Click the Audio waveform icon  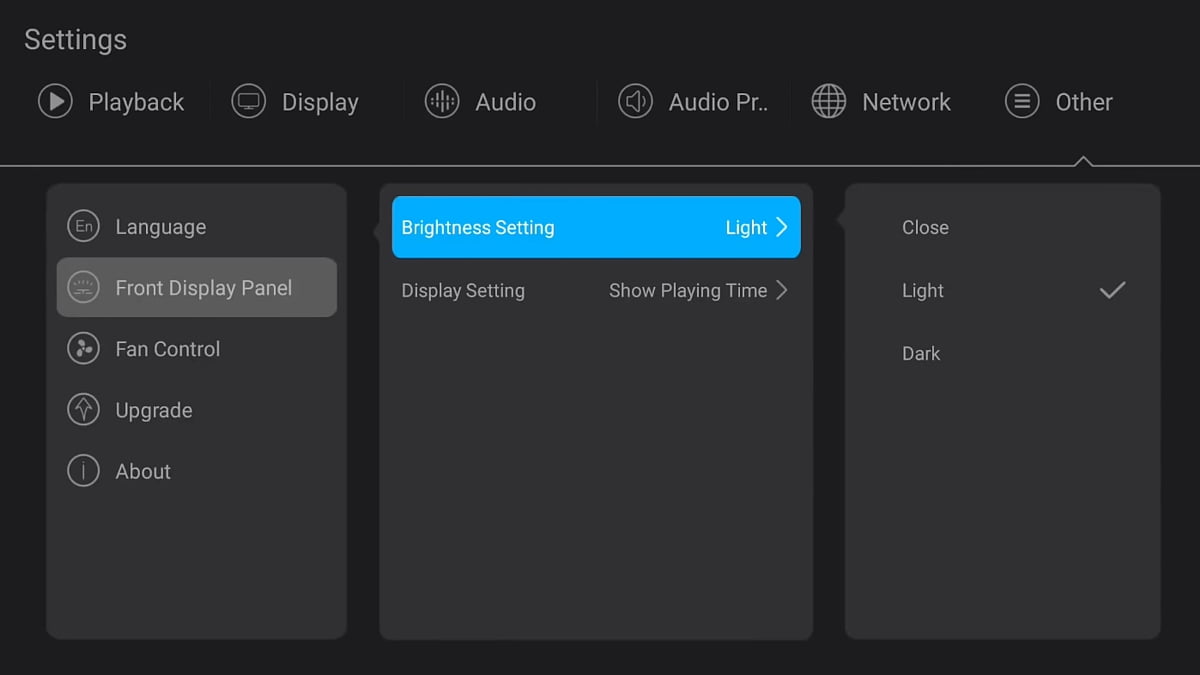(x=442, y=101)
